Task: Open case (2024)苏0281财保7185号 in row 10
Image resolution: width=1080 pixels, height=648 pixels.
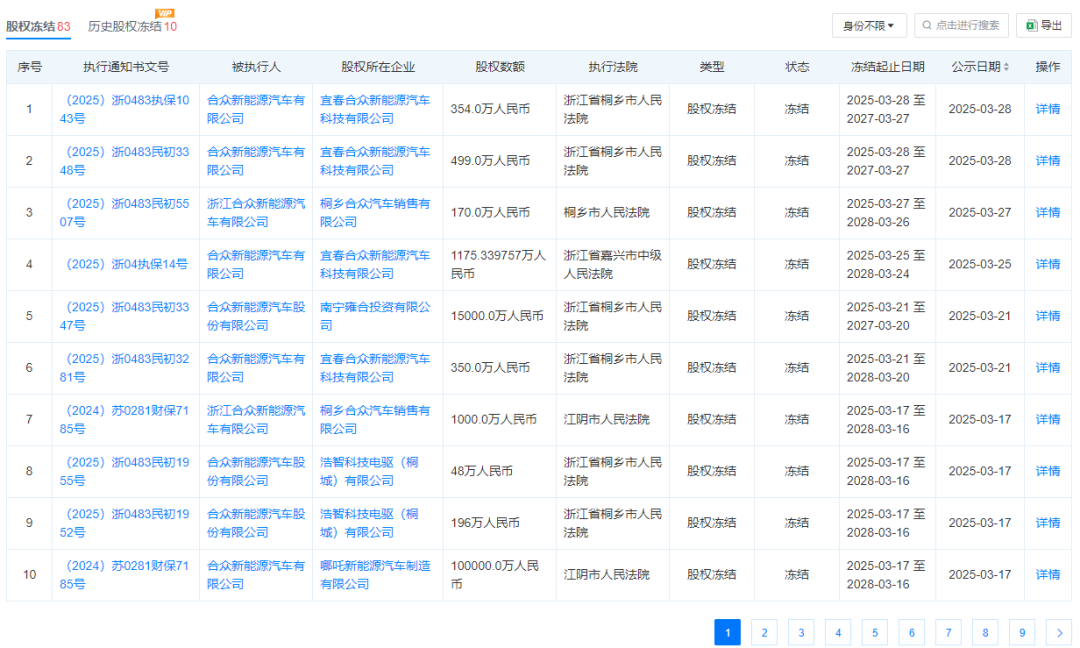Action: click(125, 574)
